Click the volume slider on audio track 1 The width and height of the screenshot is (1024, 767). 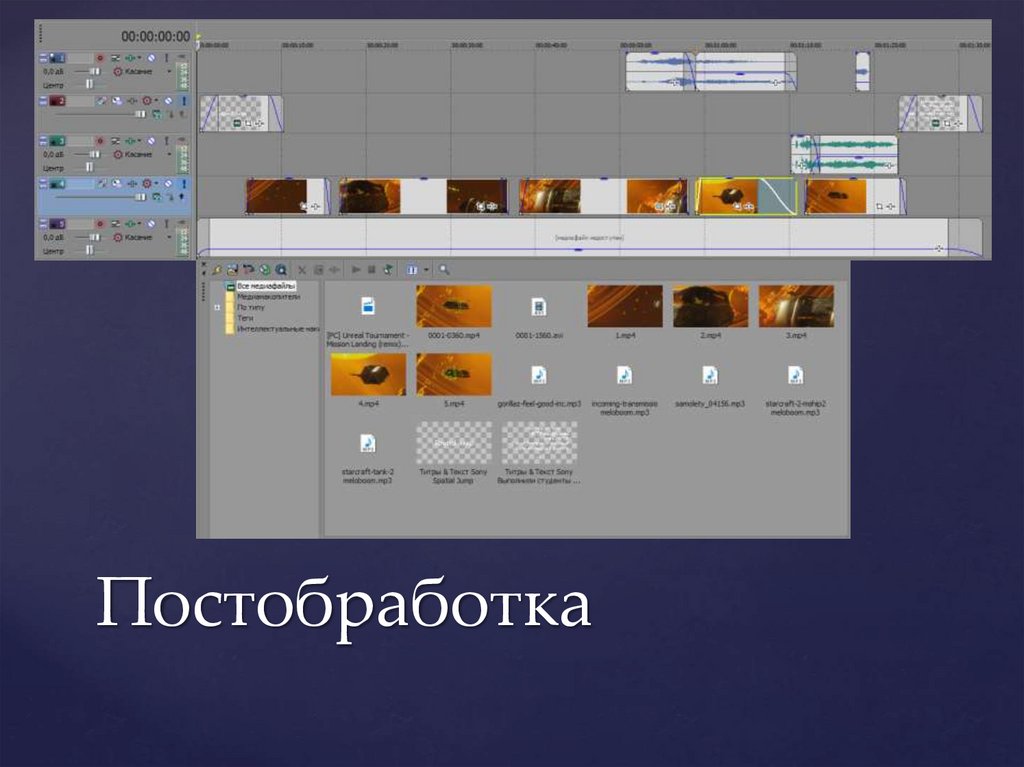click(94, 72)
